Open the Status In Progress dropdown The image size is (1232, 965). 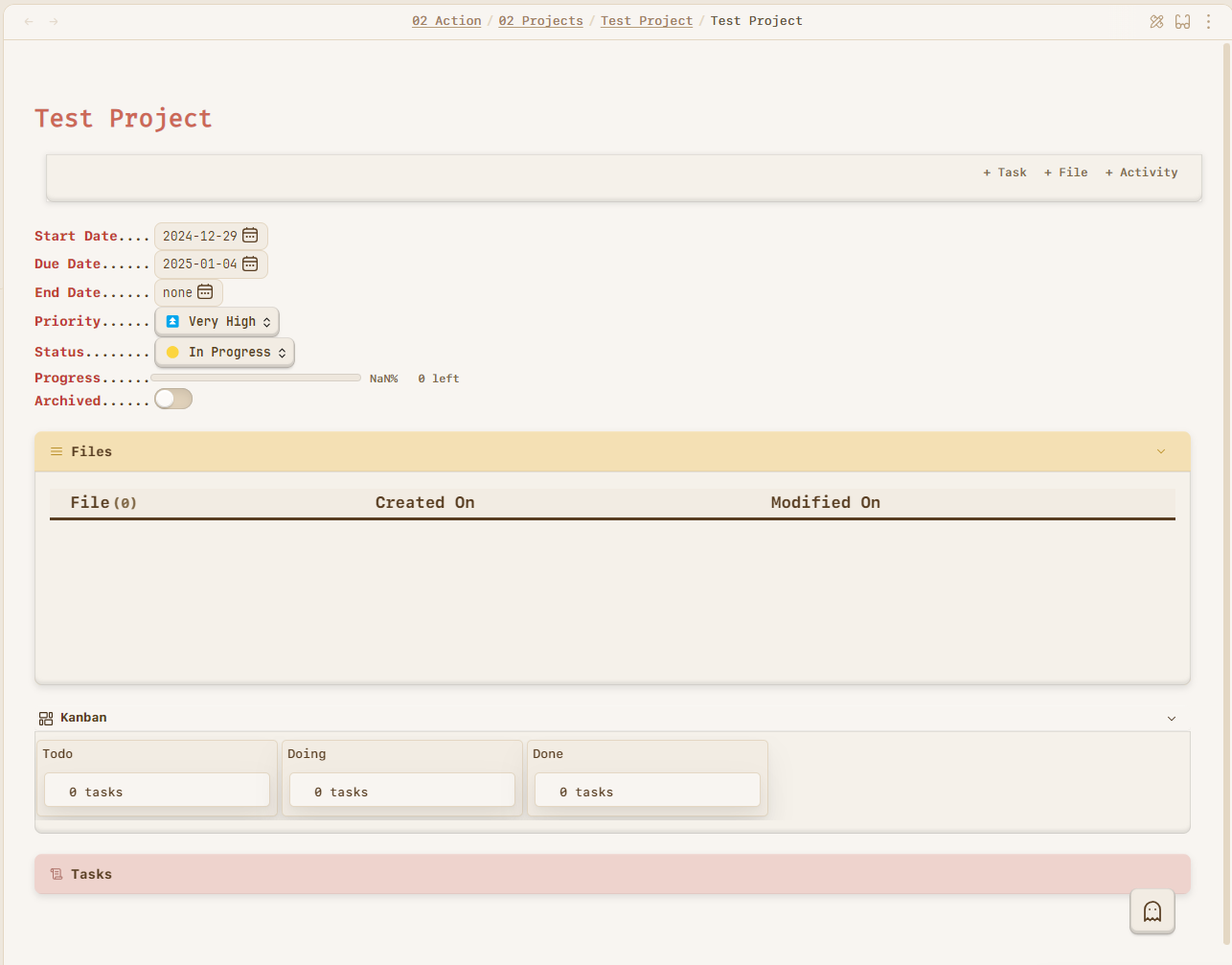[225, 353]
